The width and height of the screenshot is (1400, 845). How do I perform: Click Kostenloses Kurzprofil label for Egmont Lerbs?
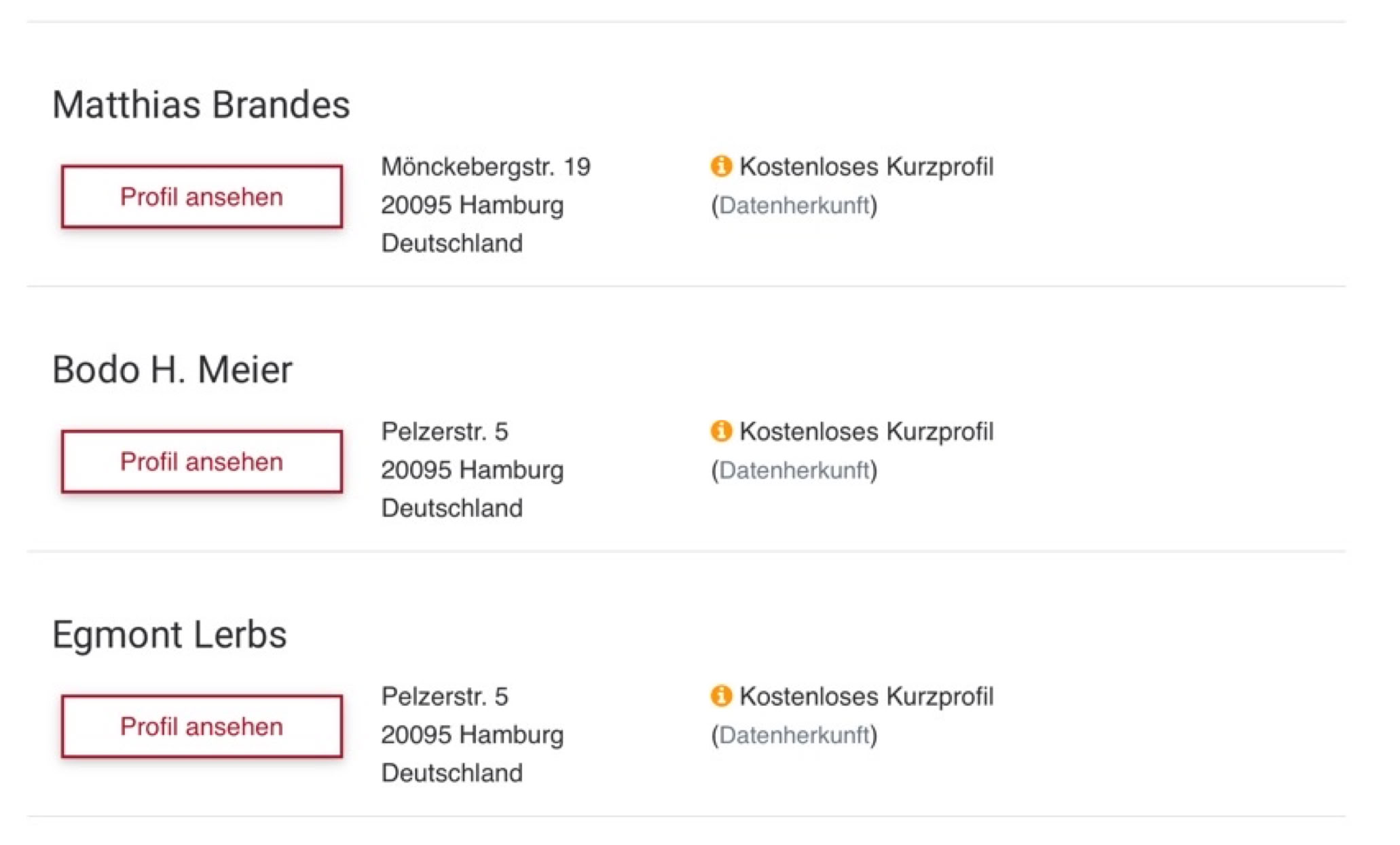click(x=866, y=696)
